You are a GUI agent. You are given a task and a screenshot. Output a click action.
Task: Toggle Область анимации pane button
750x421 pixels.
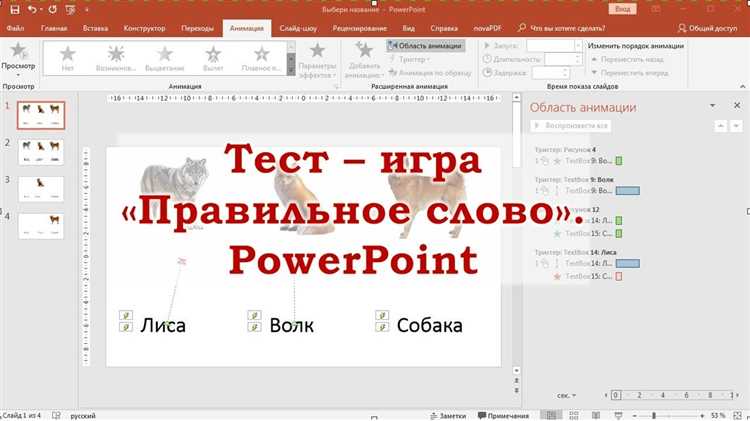pos(425,46)
